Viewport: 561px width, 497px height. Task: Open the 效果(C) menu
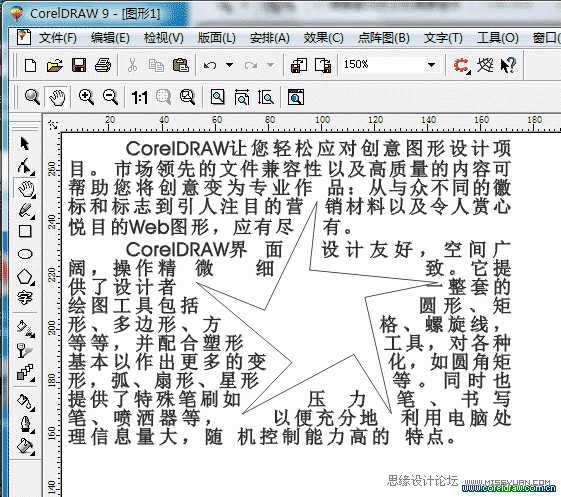click(x=323, y=38)
